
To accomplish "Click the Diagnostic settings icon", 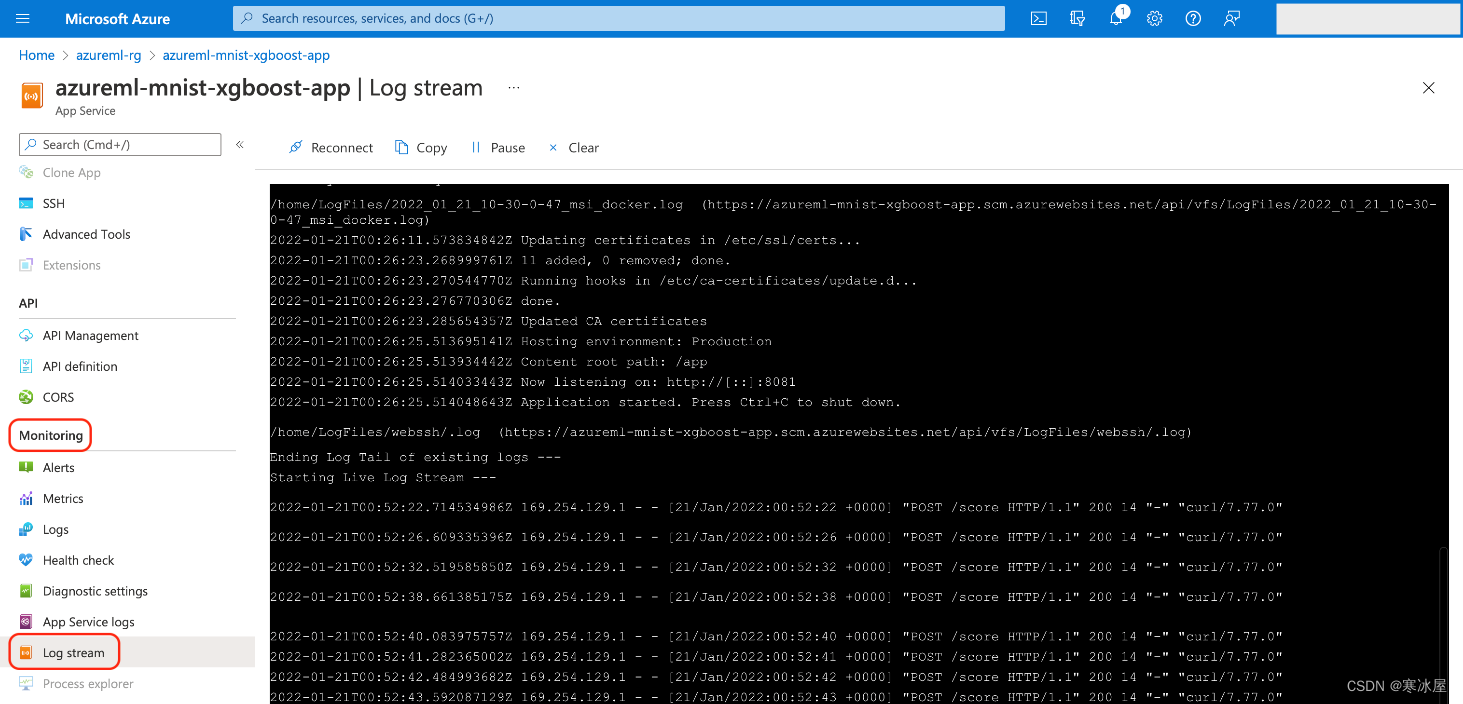I will pos(26,591).
